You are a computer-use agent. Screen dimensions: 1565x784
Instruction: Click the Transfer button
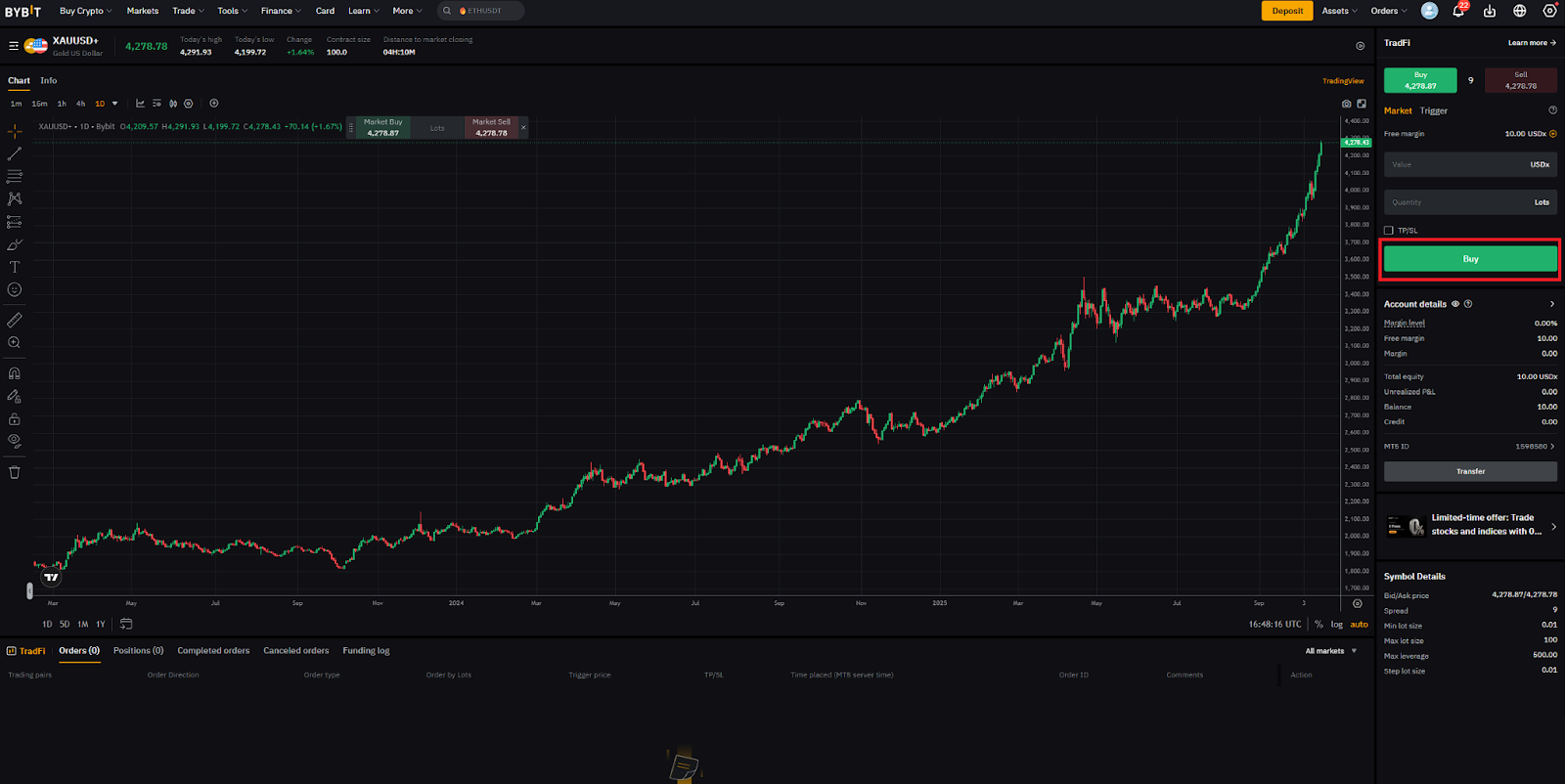(1470, 471)
